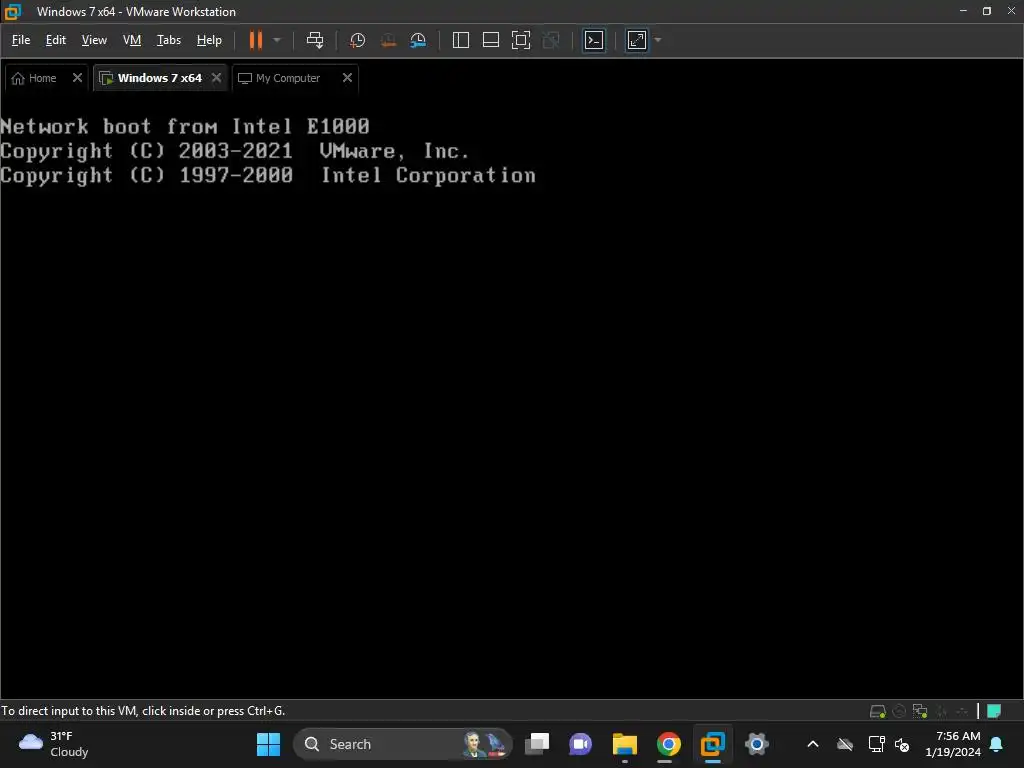Toggle the library sidebar panel icon
The width and height of the screenshot is (1024, 768).
pos(460,40)
